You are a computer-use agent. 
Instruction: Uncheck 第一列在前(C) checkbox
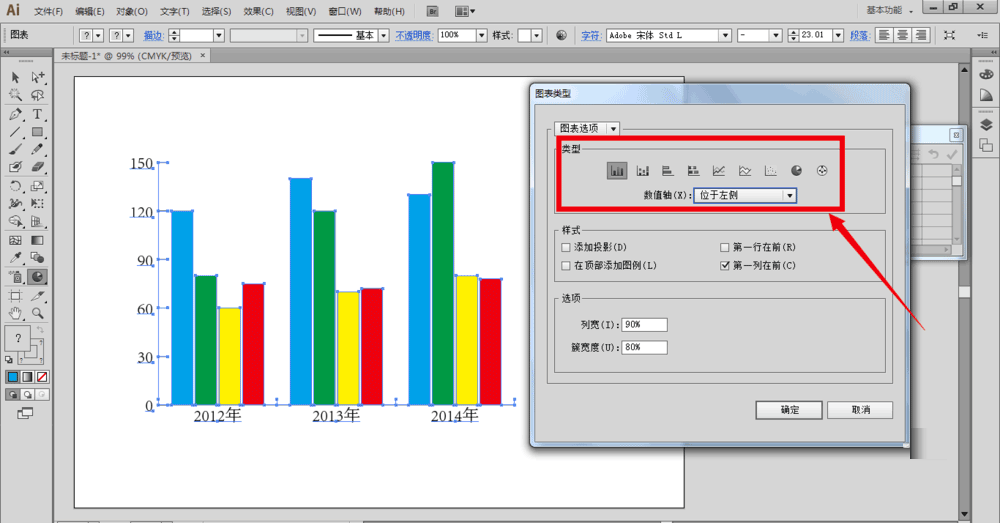click(724, 265)
